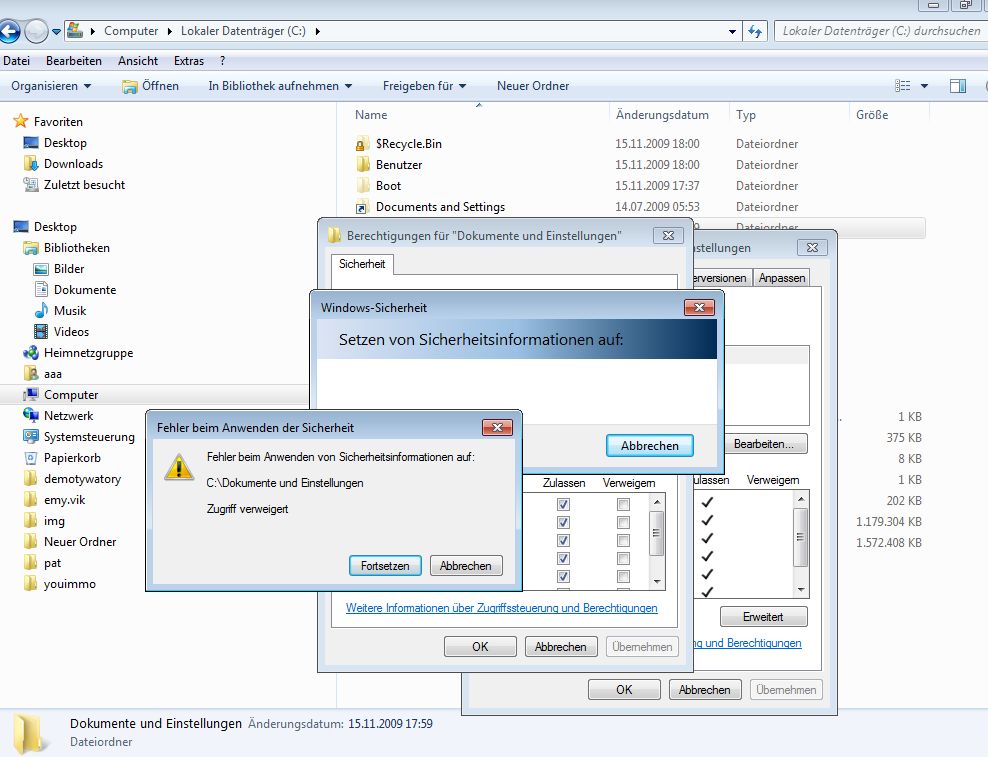Expand breadcrumb arrow after Computer
988x757 pixels.
point(169,31)
